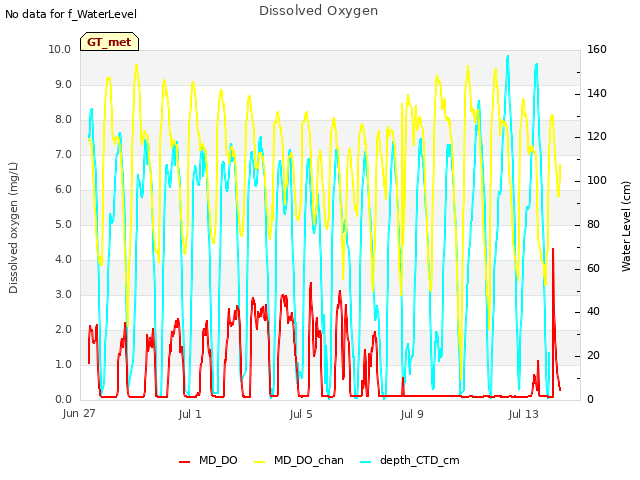Click the Jun 27 x-axis label
This screenshot has width=640, height=480.
(79, 413)
